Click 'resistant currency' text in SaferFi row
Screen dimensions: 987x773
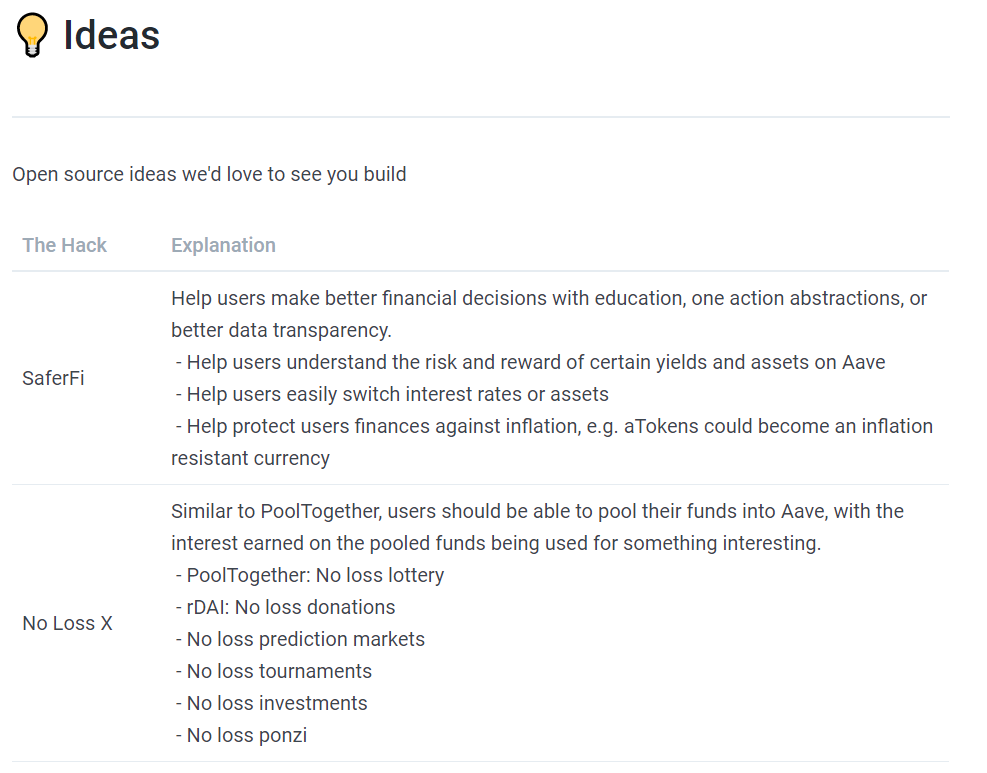250,458
